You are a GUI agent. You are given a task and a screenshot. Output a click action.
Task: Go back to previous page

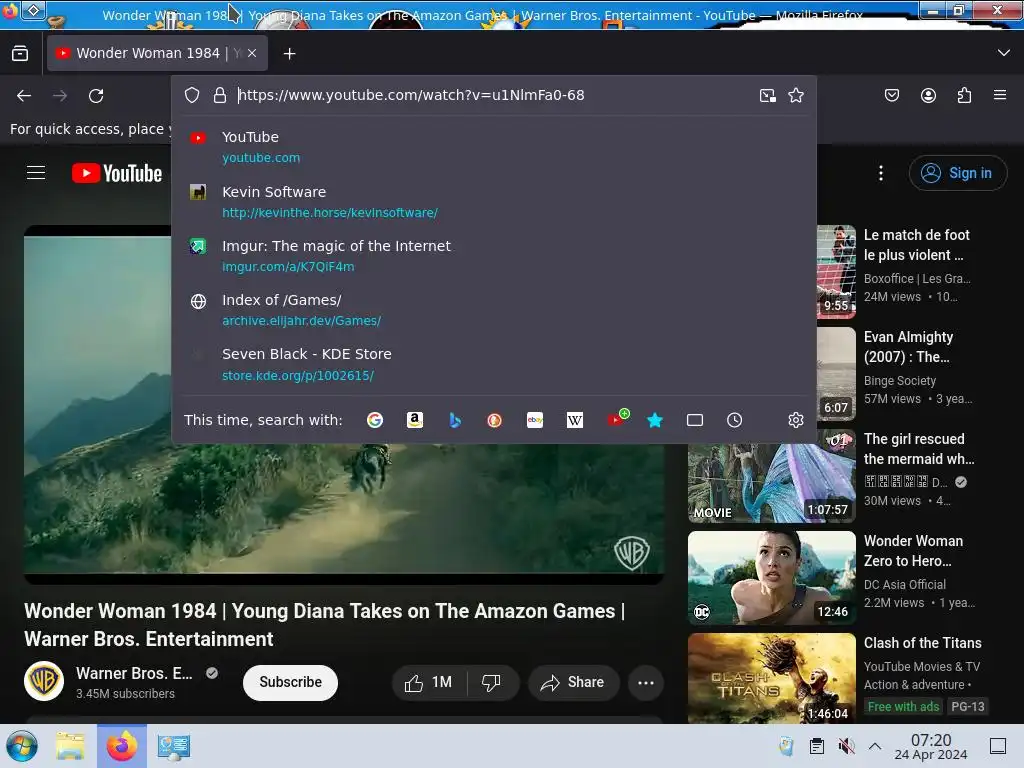coord(24,96)
